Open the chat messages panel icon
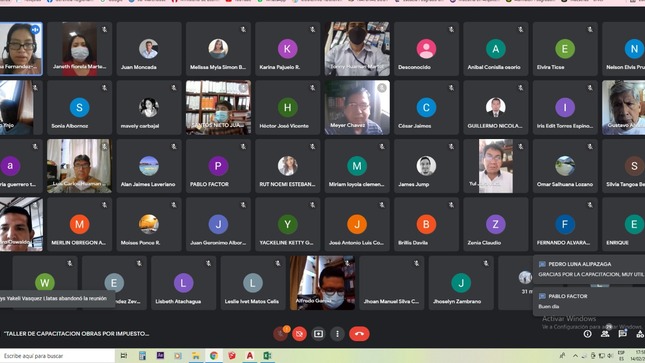 pyautogui.click(x=622, y=334)
